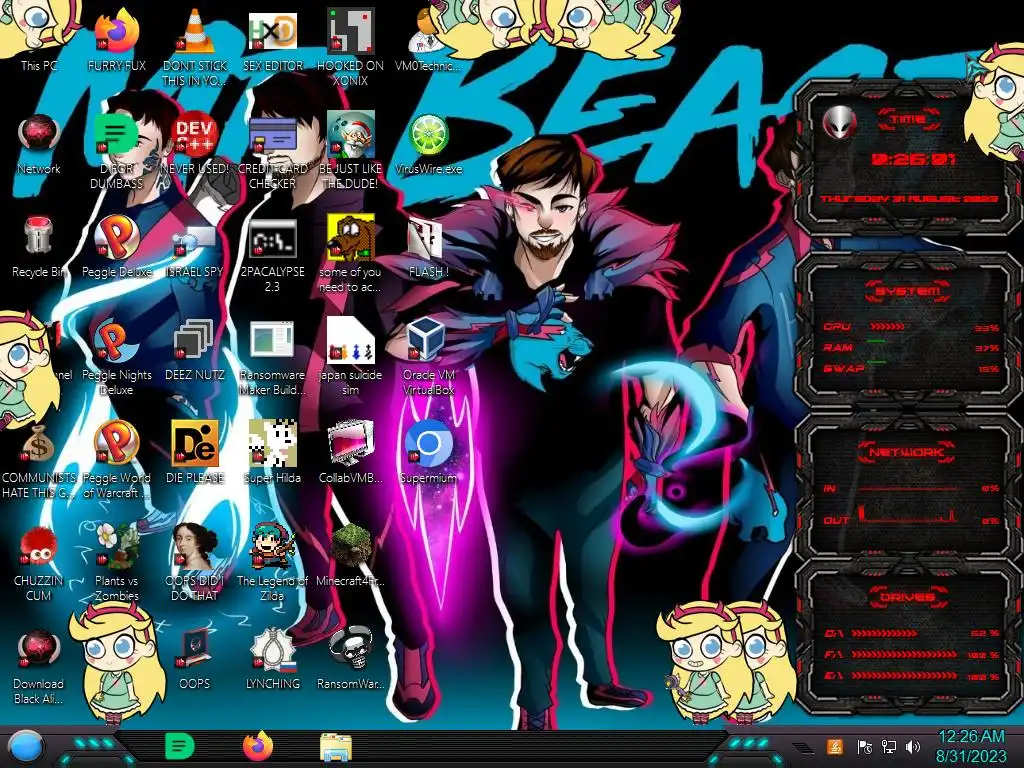Open the DIE PLEASE De icon
The width and height of the screenshot is (1024, 768).
tap(195, 452)
